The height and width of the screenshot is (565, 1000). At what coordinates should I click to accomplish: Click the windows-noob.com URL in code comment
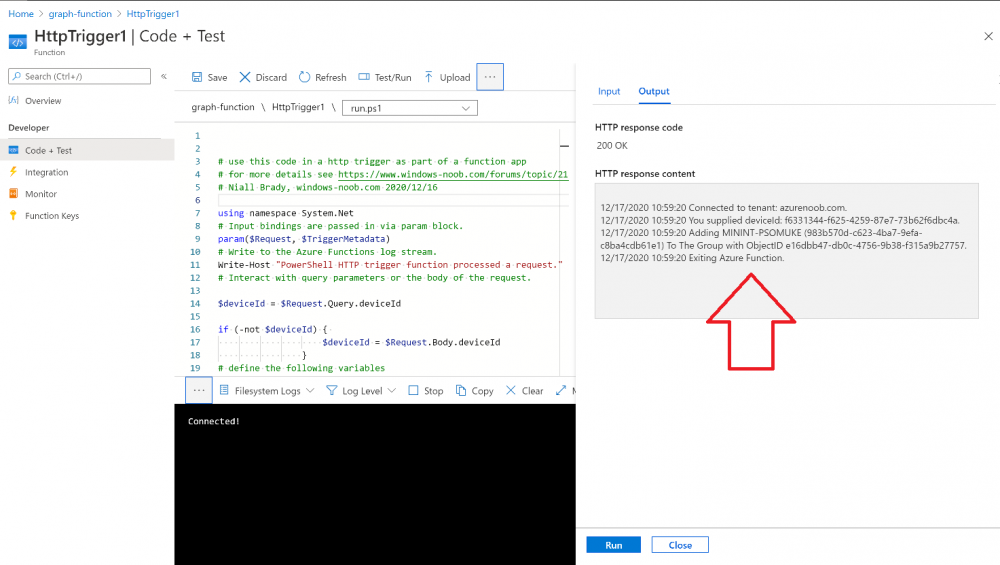pyautogui.click(x=453, y=174)
